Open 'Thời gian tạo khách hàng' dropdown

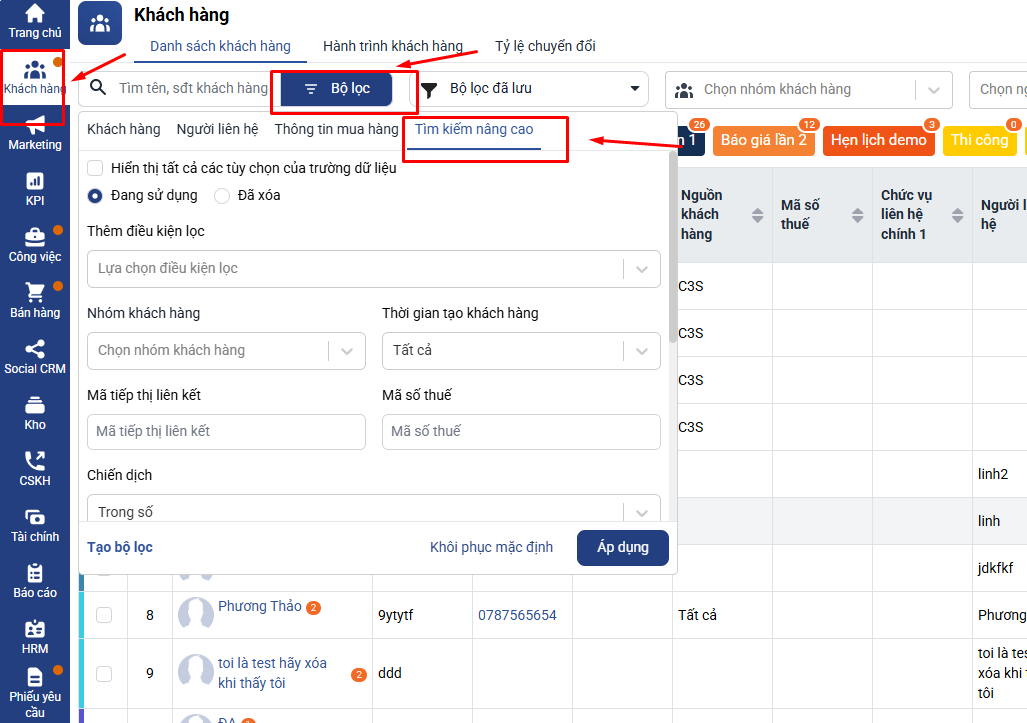pyautogui.click(x=520, y=351)
